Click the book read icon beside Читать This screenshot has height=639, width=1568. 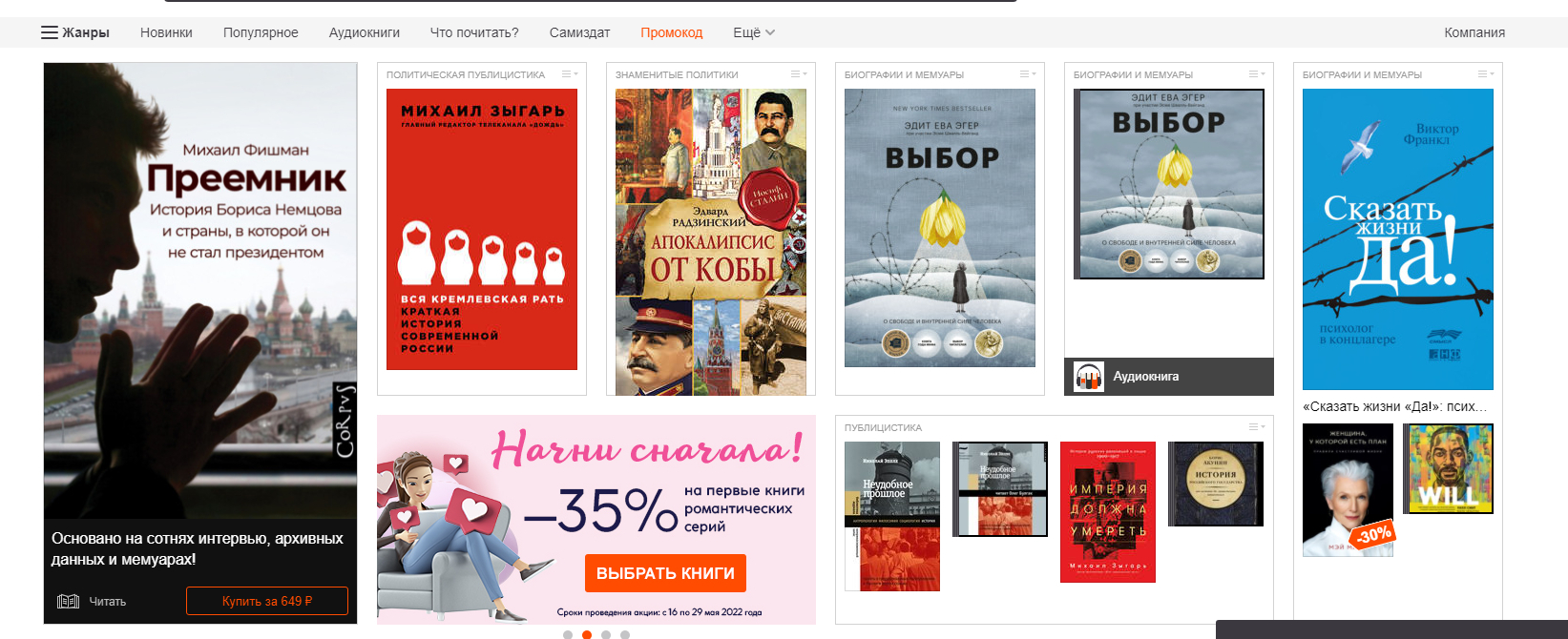(68, 601)
